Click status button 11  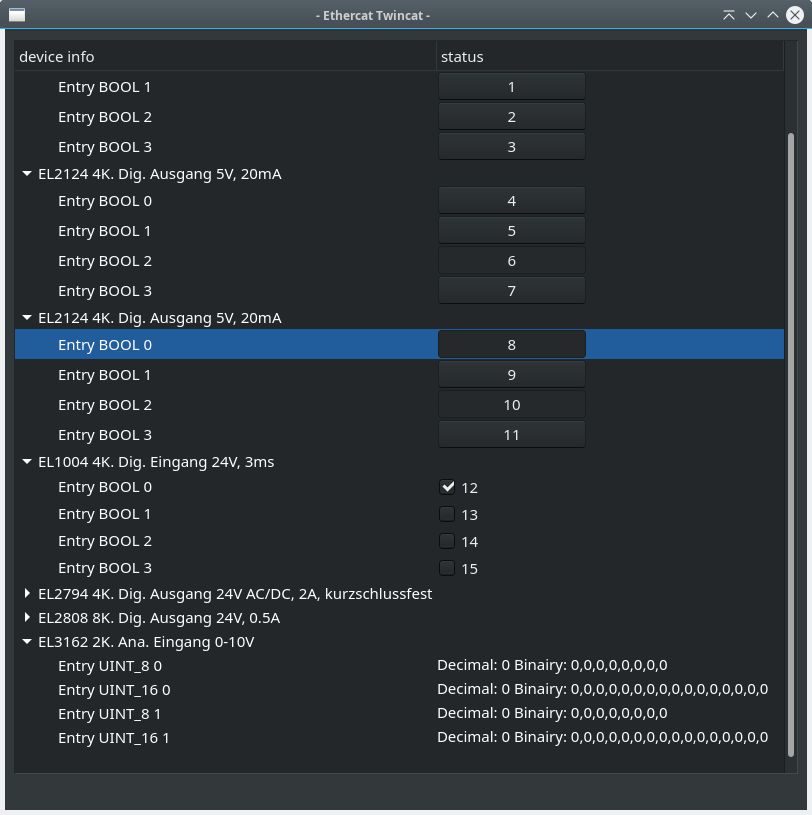pyautogui.click(x=512, y=435)
